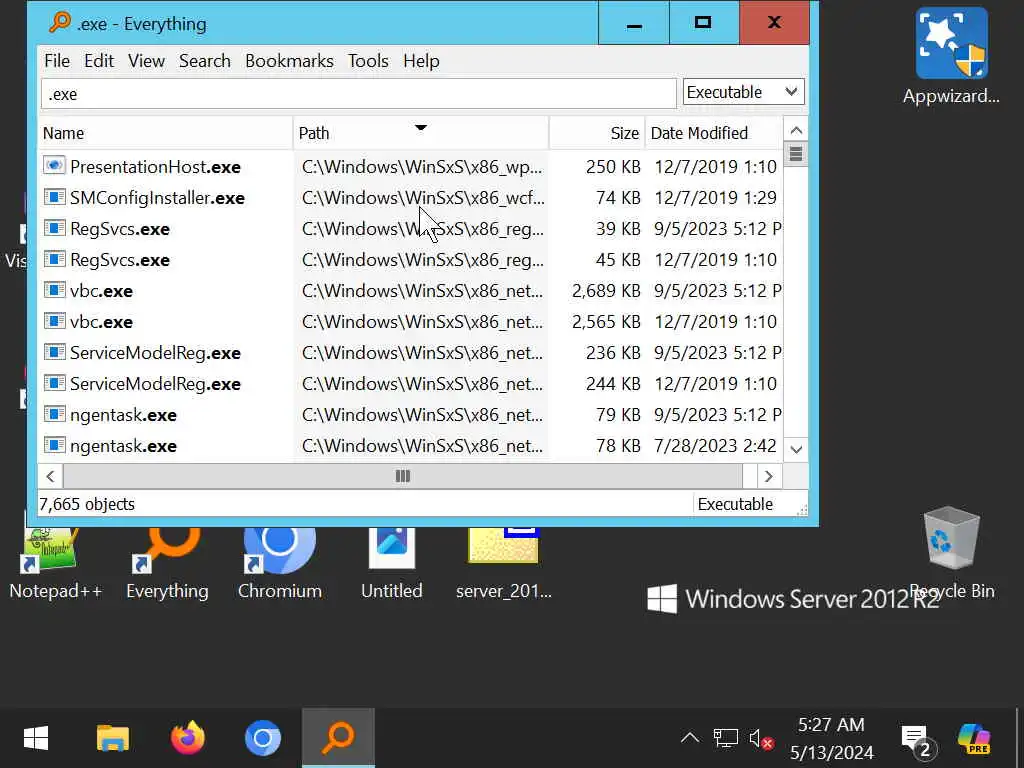Sort results by Path column header

(421, 133)
